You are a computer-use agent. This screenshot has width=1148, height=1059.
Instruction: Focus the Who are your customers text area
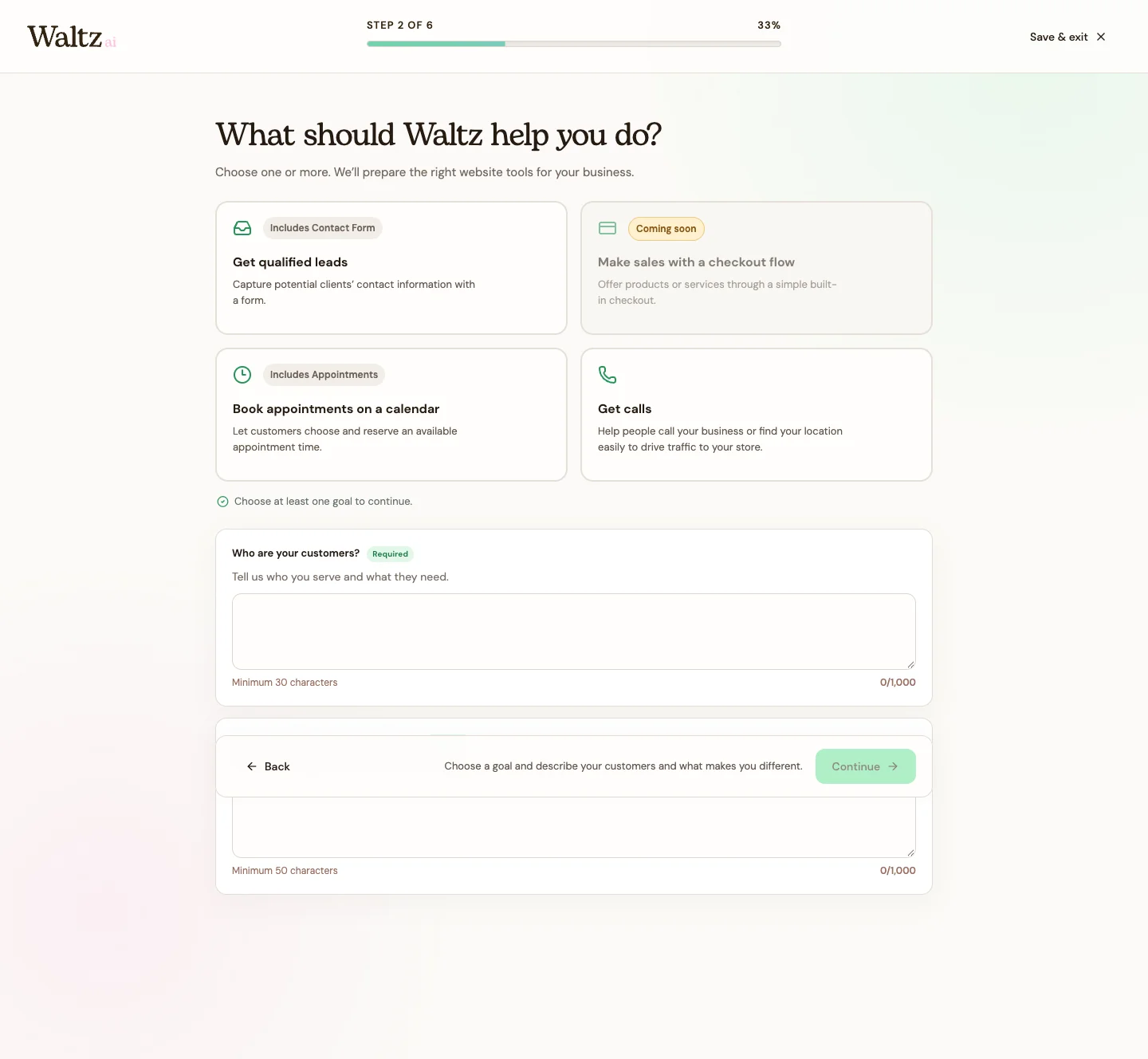point(574,632)
